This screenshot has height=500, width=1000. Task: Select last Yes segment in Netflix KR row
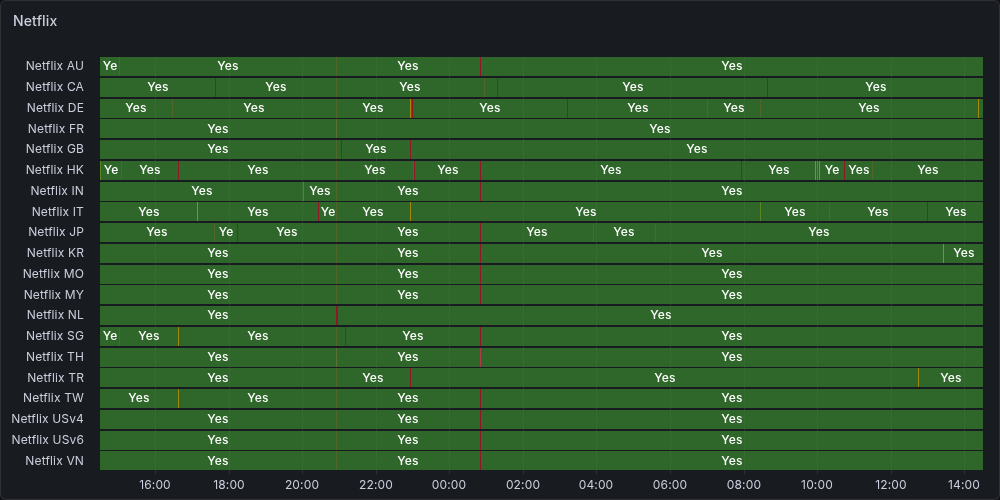click(x=963, y=253)
